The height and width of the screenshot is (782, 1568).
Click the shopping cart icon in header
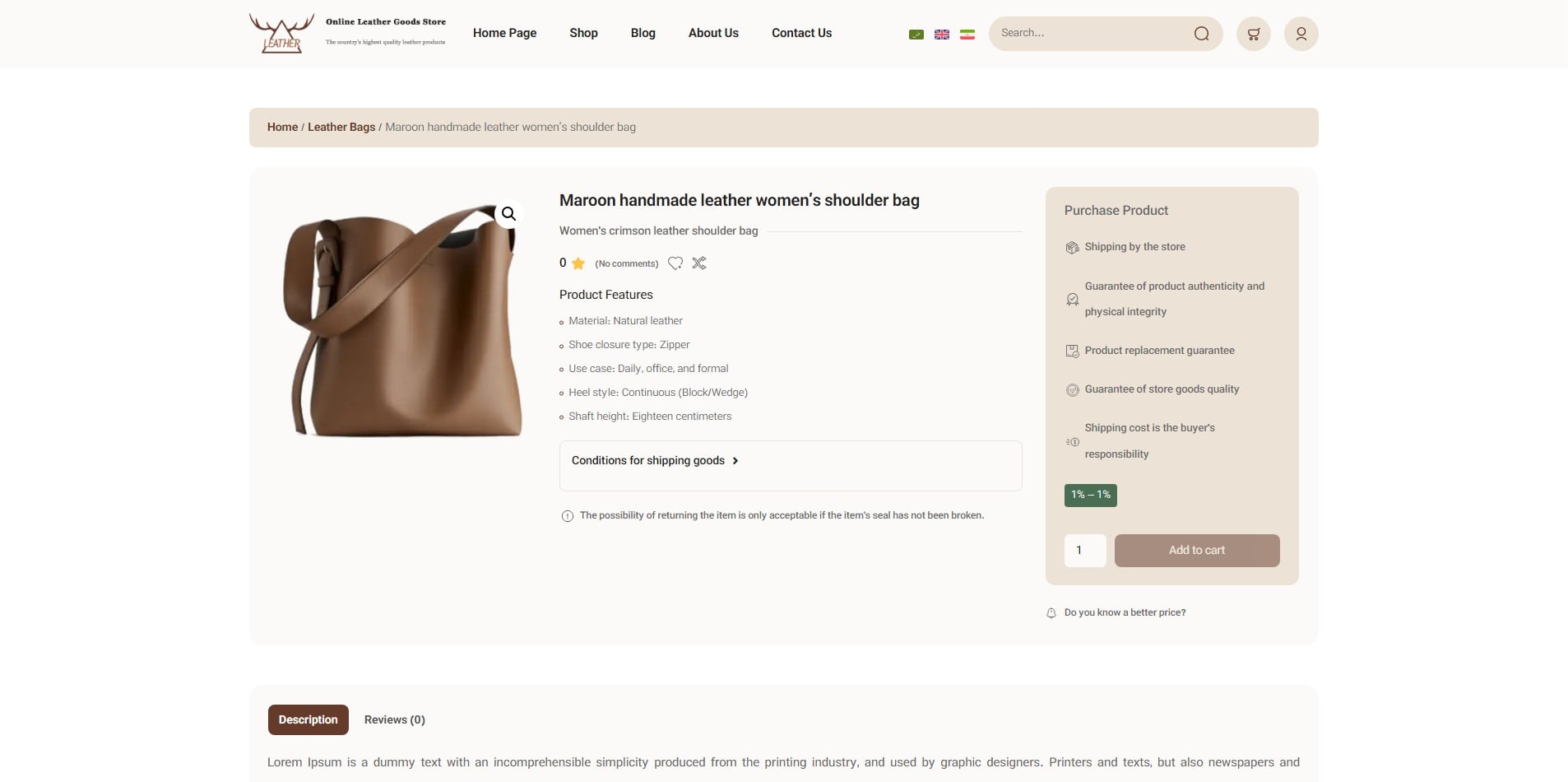pos(1253,34)
